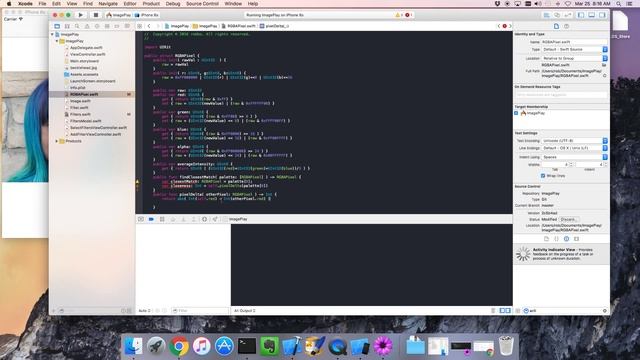Open the Auto variables scope dropdown
This screenshot has width=640, height=360.
[x=144, y=311]
